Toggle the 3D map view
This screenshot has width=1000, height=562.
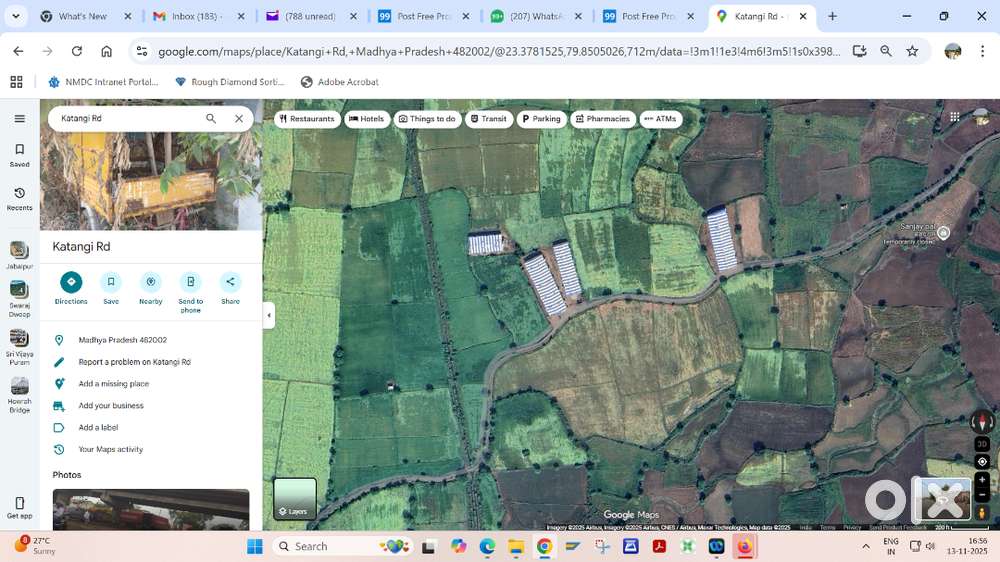click(982, 444)
